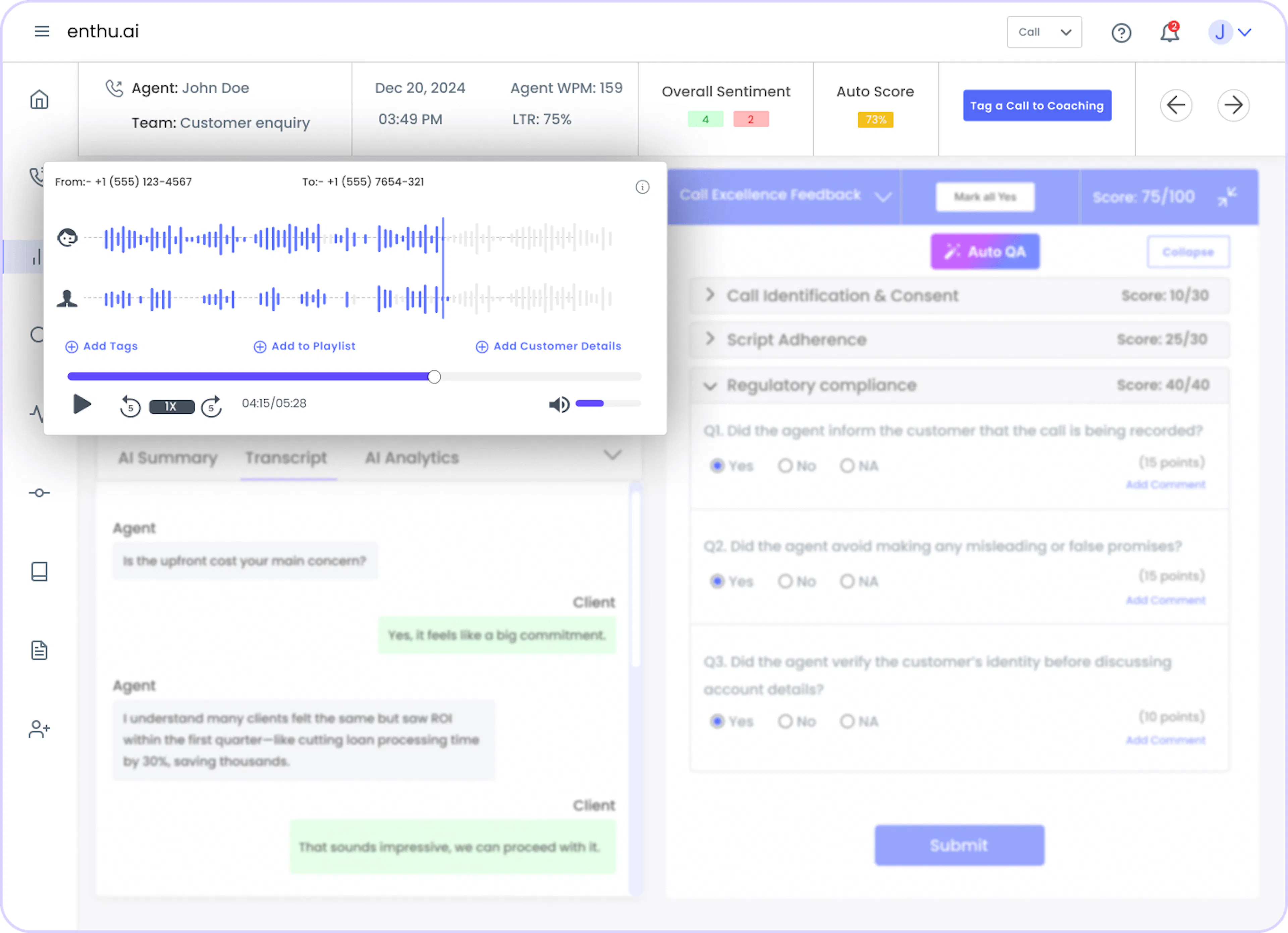Go to the previous call arrow
The width and height of the screenshot is (1288, 933).
(1176, 105)
